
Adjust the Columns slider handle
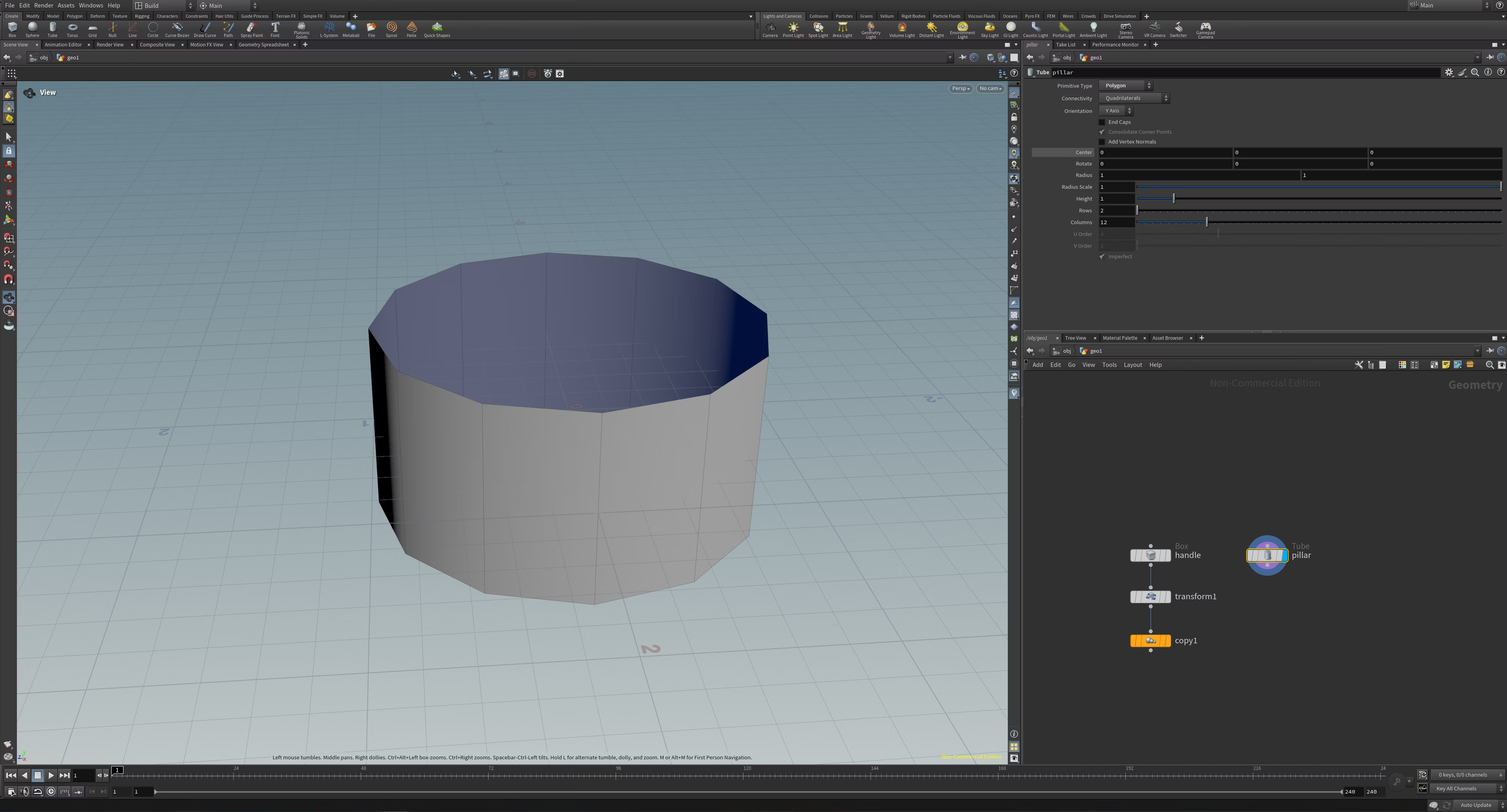(x=1206, y=222)
